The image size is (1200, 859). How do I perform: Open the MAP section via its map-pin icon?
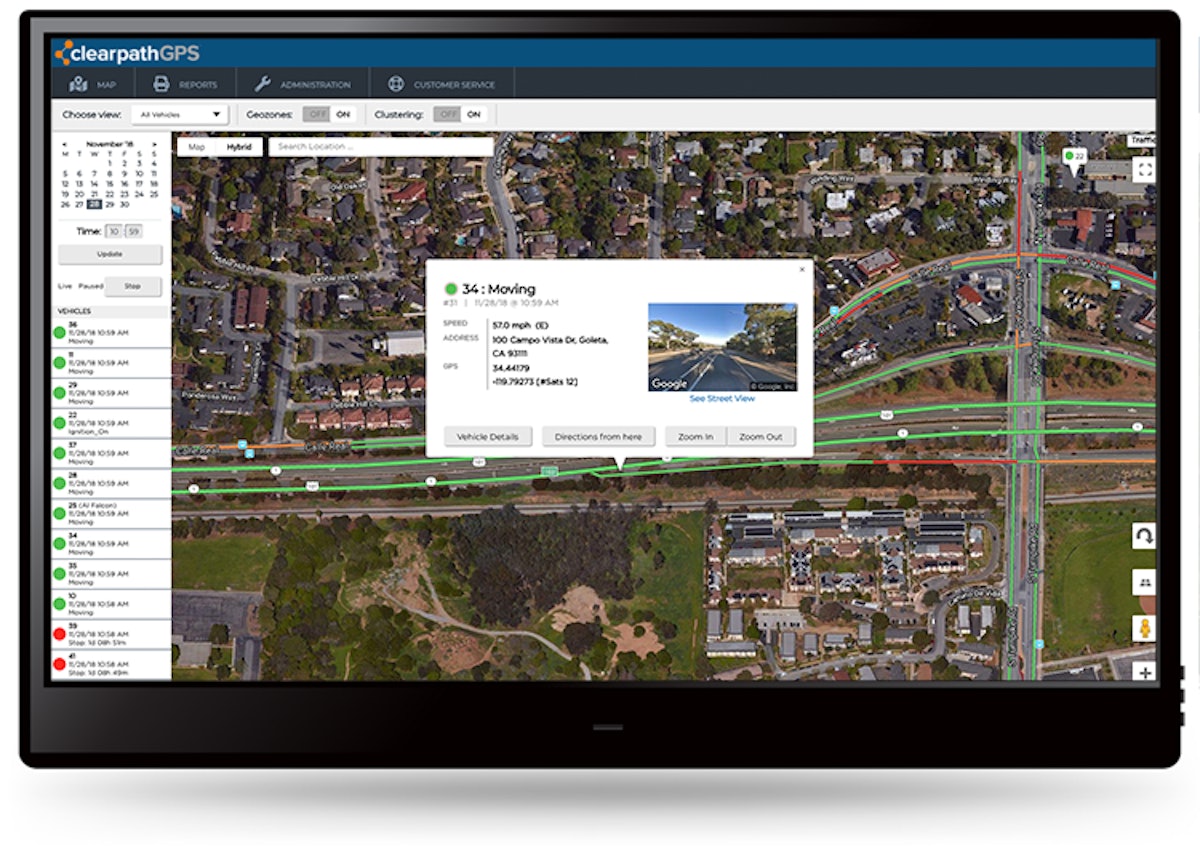79,85
